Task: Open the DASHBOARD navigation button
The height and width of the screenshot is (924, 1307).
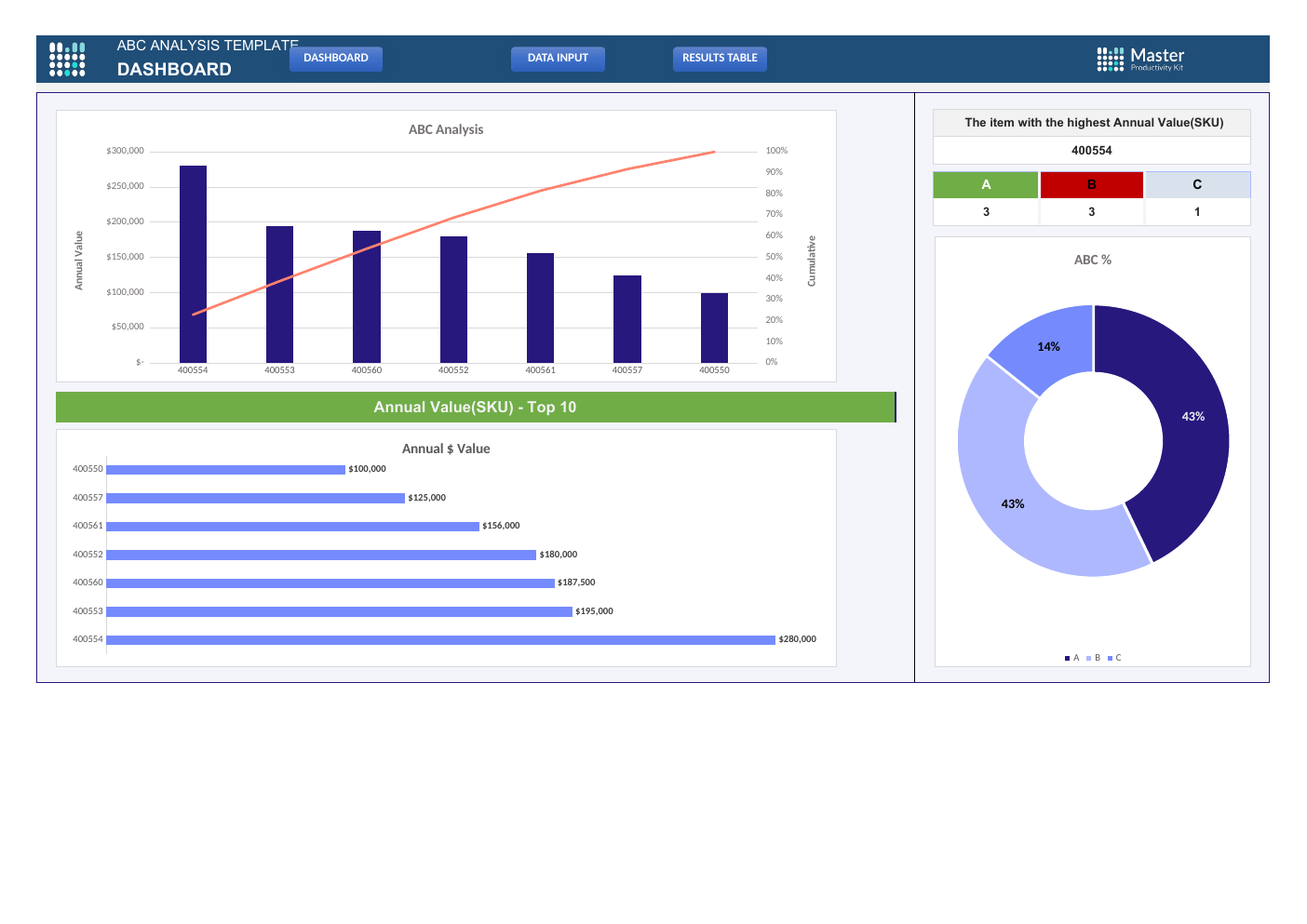Action: tap(336, 59)
